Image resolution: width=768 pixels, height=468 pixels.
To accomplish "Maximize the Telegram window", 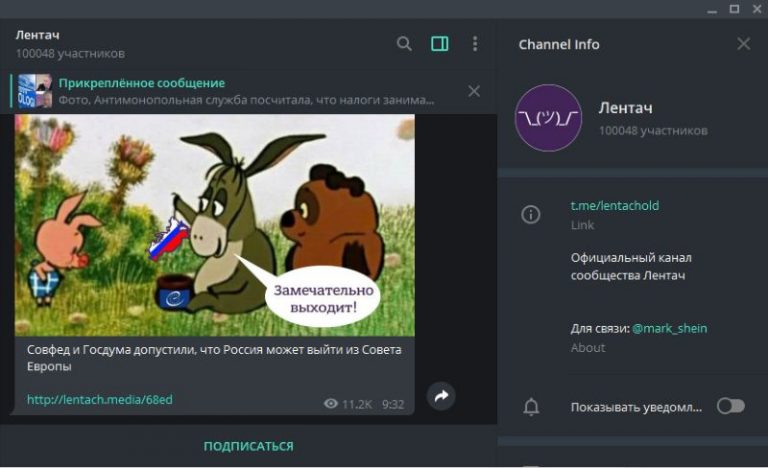I will click(734, 9).
